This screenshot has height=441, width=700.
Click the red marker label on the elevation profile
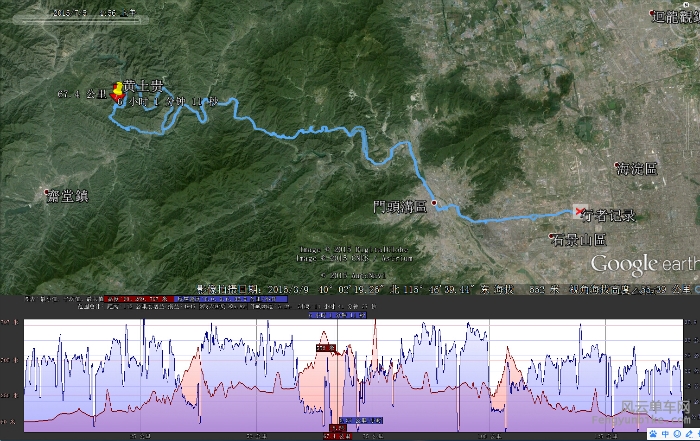click(x=327, y=347)
